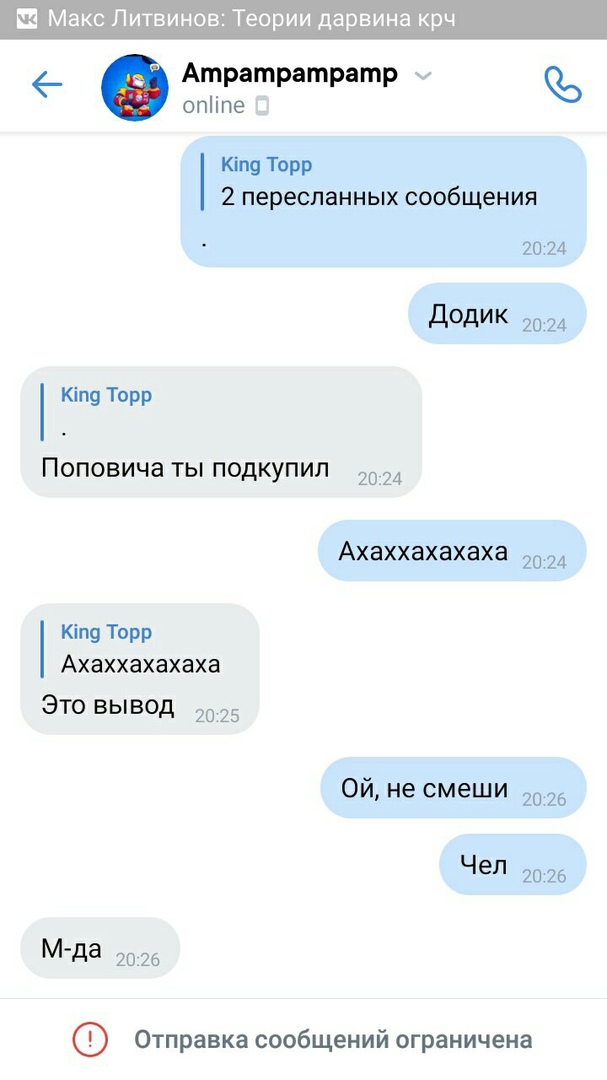Tap Отправка сообщений ограничена notice
Viewport: 607px width, 1080px height.
pos(303,1039)
